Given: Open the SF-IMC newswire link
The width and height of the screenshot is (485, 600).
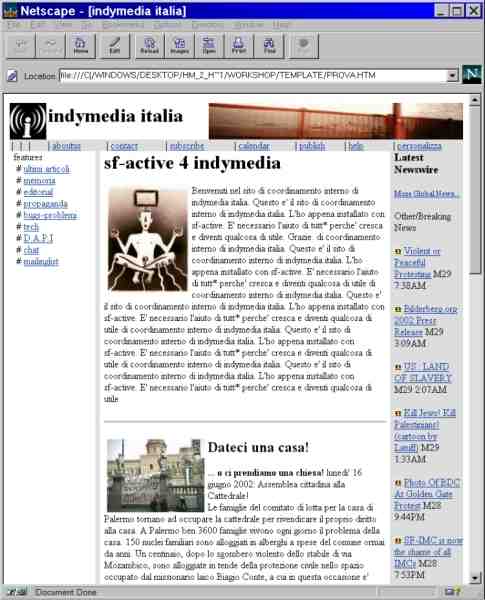Looking at the screenshot, I should pos(428,552).
